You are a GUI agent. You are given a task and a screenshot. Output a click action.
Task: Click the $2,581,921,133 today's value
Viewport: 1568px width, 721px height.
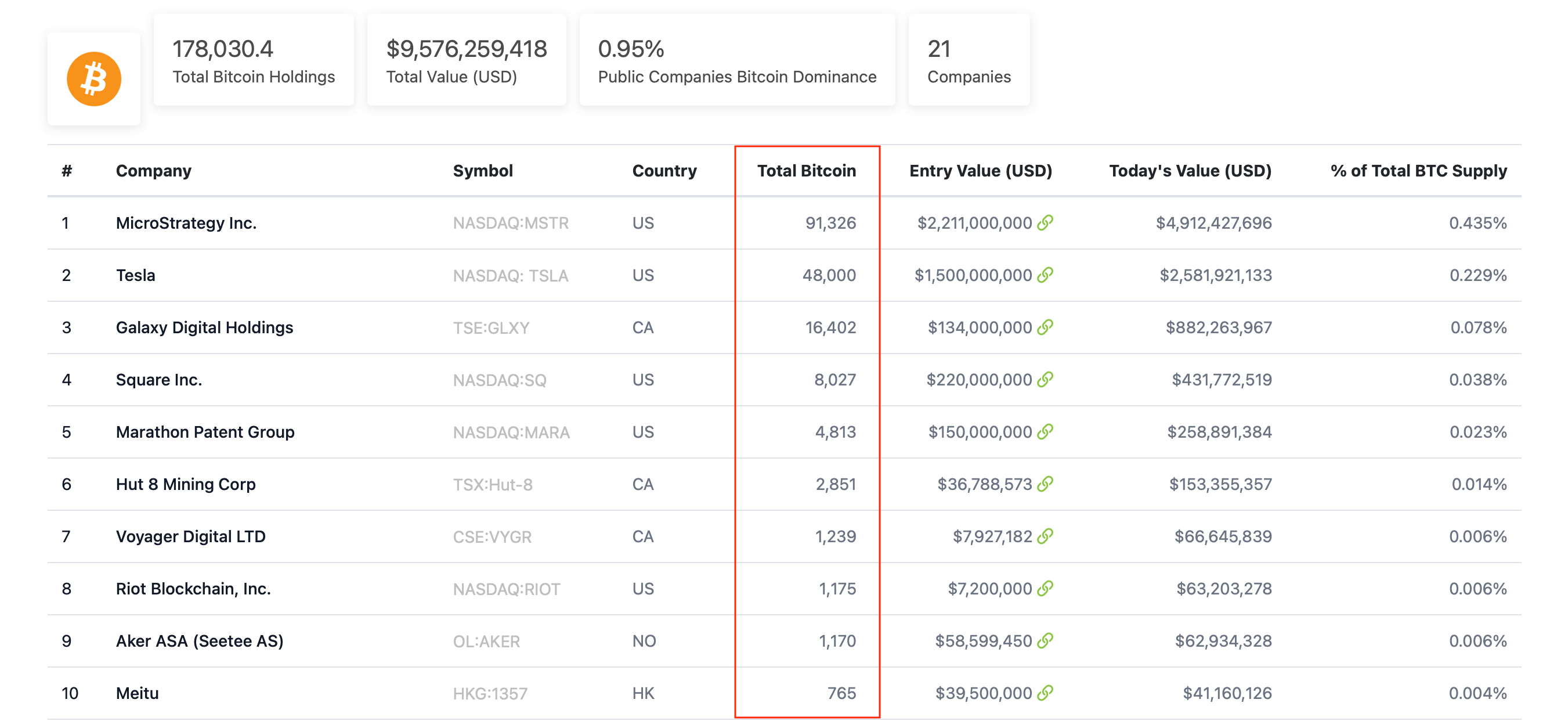pyautogui.click(x=1216, y=275)
